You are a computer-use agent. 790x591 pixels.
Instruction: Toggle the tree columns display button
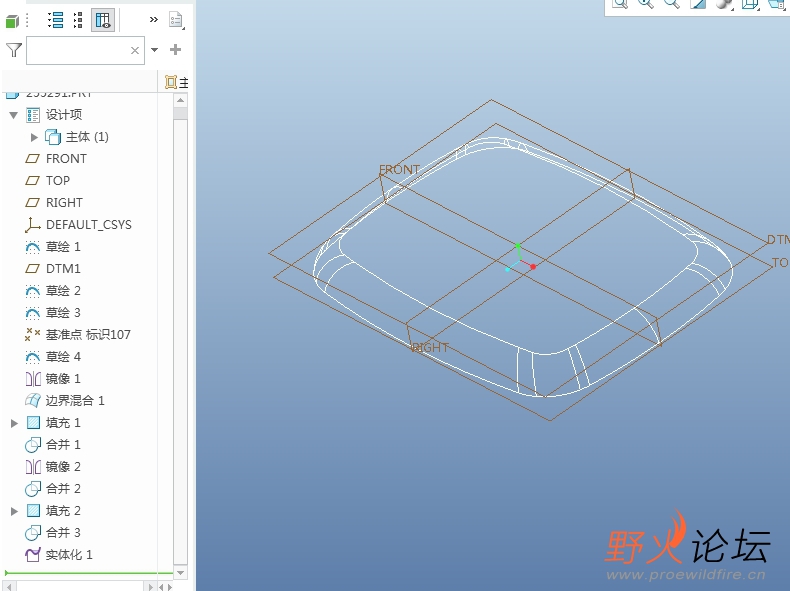click(x=103, y=20)
